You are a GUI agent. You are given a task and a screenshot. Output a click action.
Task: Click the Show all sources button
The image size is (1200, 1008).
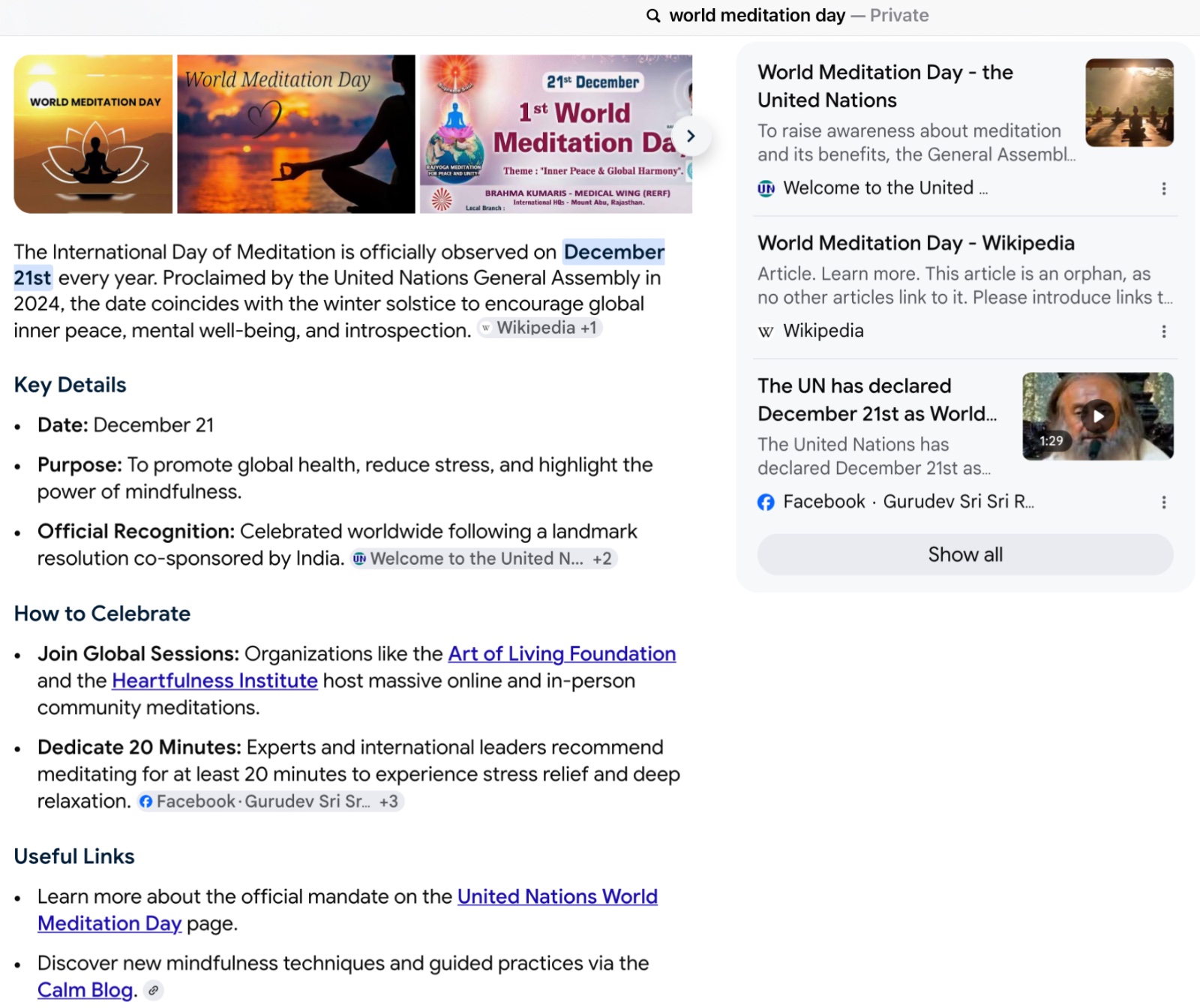(x=965, y=554)
